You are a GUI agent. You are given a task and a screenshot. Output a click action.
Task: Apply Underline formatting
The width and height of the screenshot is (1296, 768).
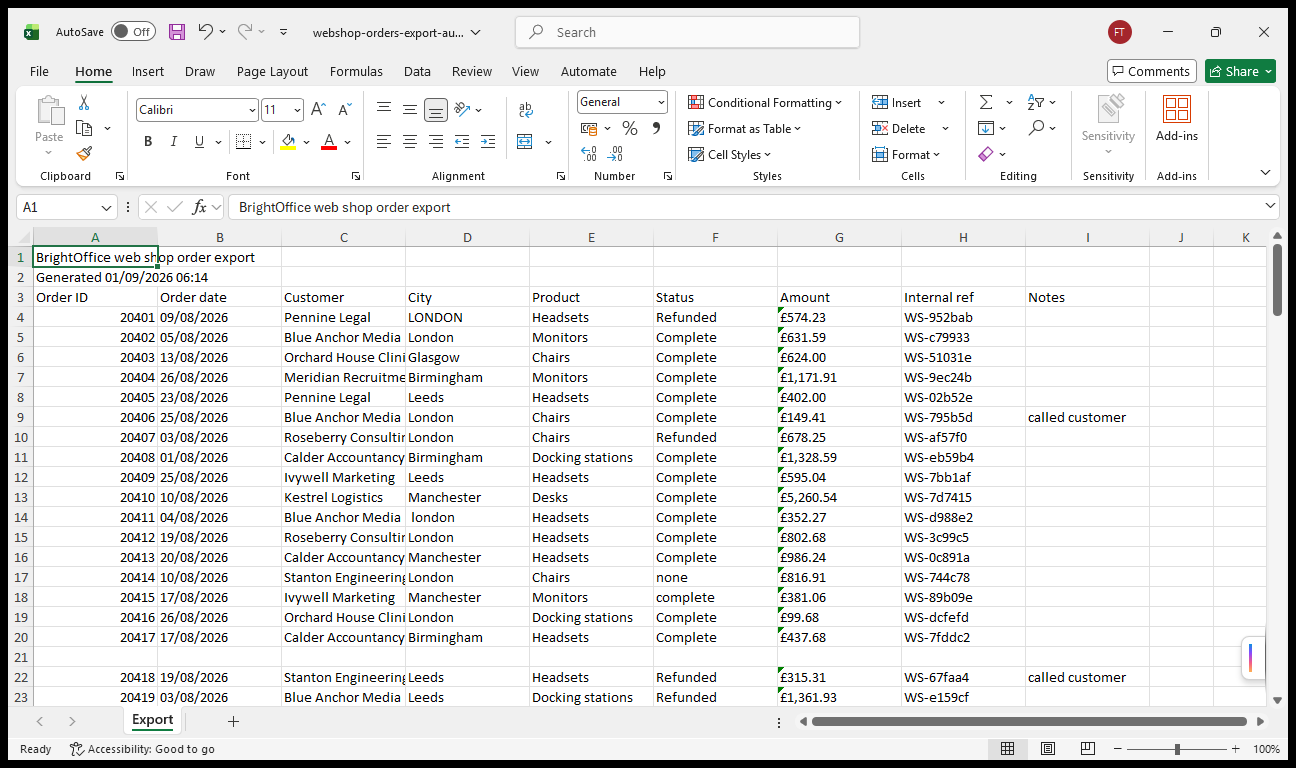(x=200, y=142)
